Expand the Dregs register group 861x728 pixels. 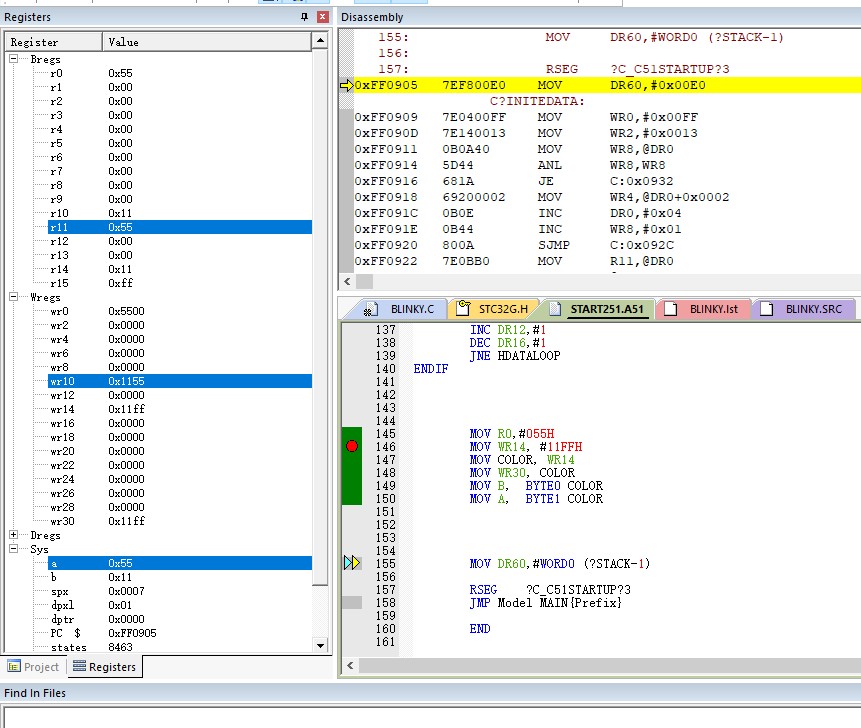[x=13, y=535]
